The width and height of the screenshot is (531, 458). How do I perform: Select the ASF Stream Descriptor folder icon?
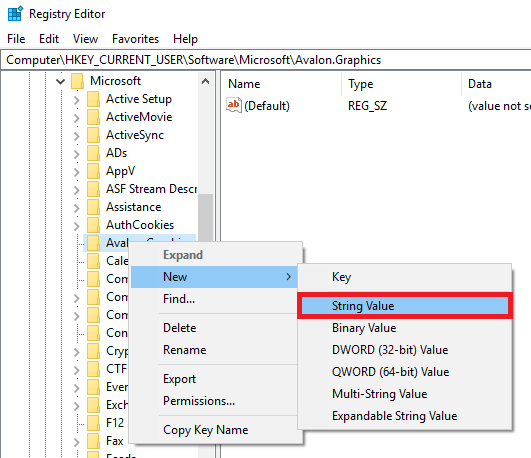tap(93, 189)
